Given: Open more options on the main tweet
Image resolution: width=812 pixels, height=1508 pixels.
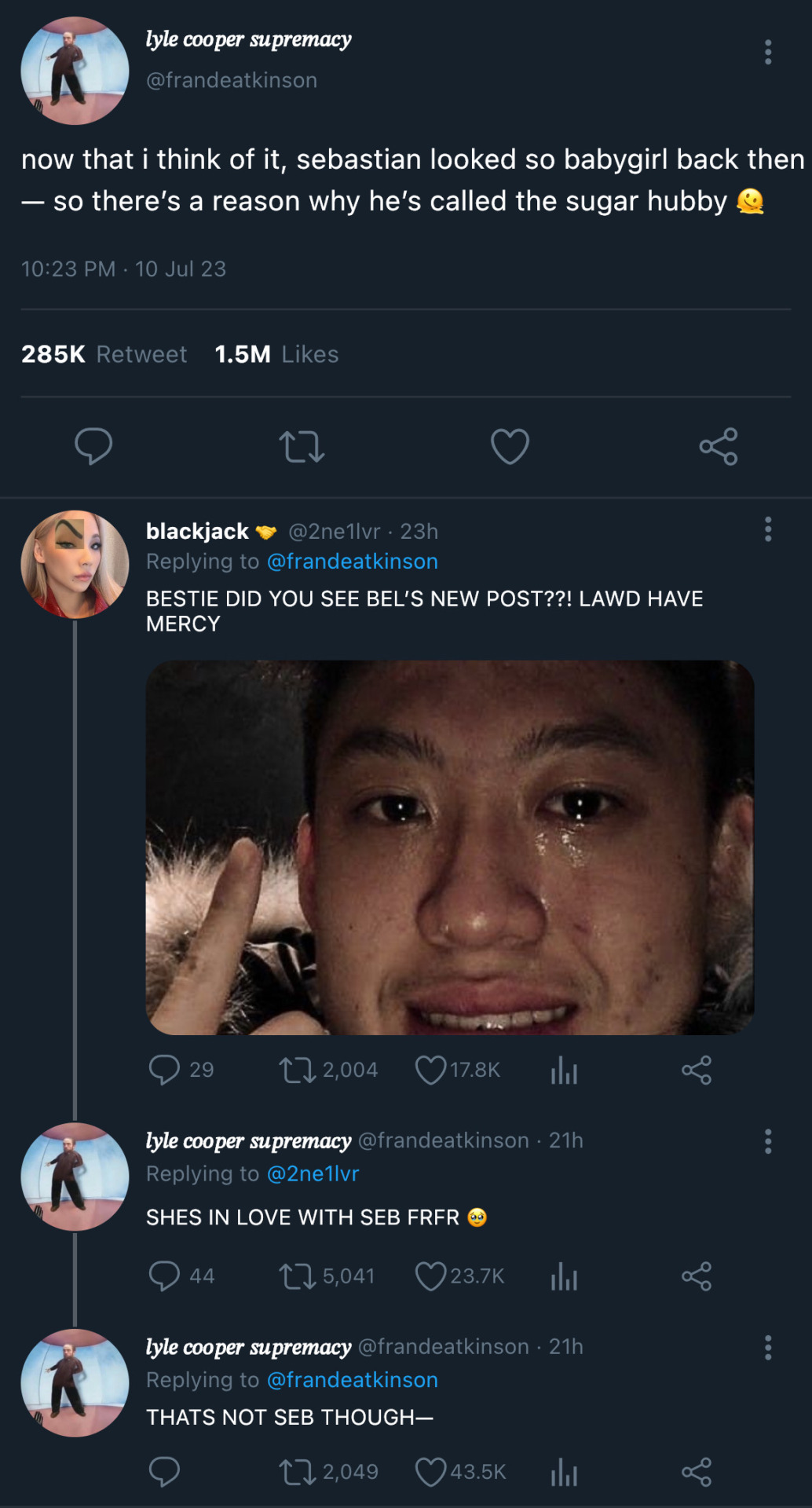Looking at the screenshot, I should (768, 53).
